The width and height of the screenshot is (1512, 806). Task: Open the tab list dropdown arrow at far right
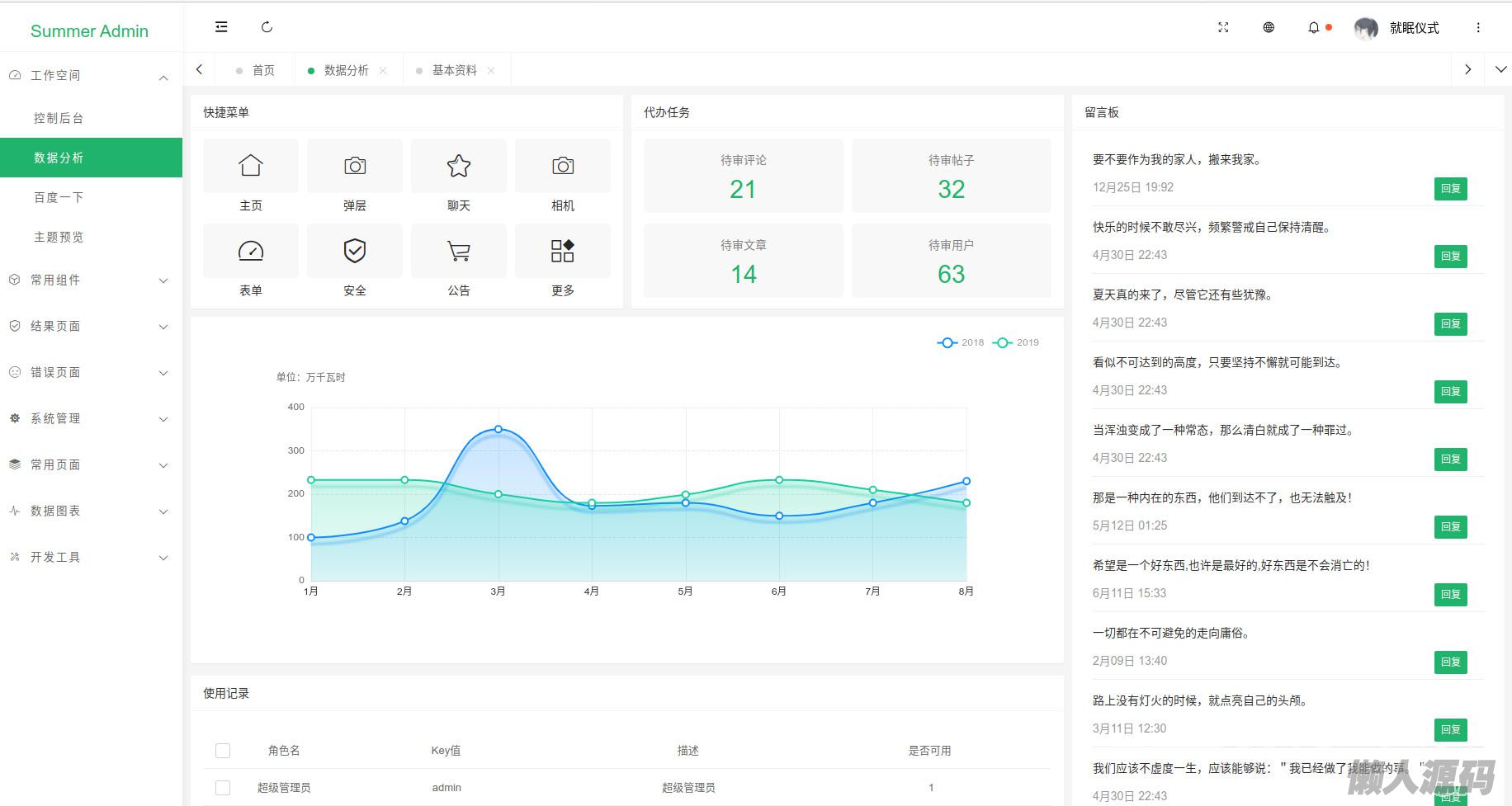coord(1500,70)
